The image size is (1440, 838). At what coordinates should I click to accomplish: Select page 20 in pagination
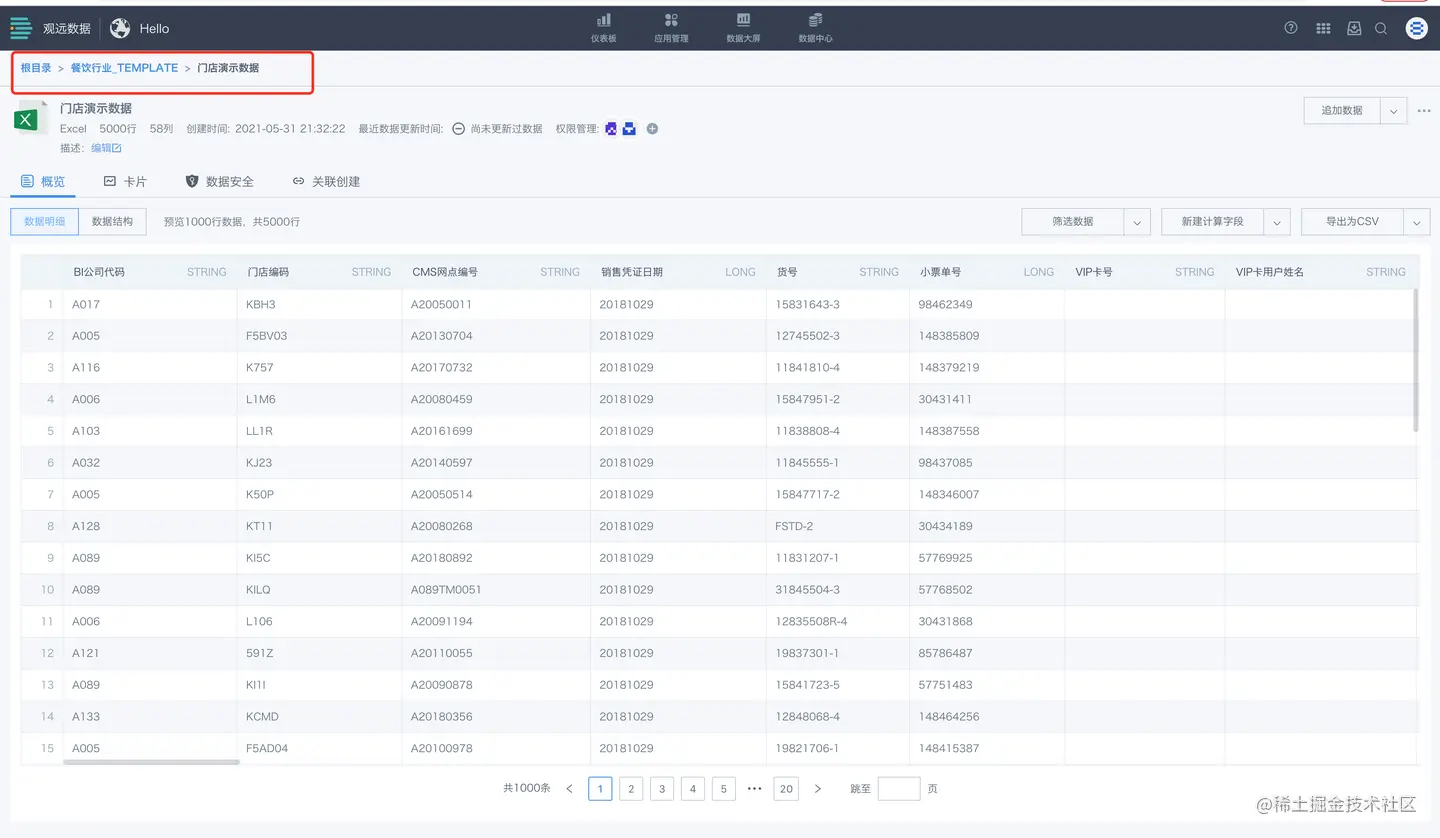coord(786,789)
